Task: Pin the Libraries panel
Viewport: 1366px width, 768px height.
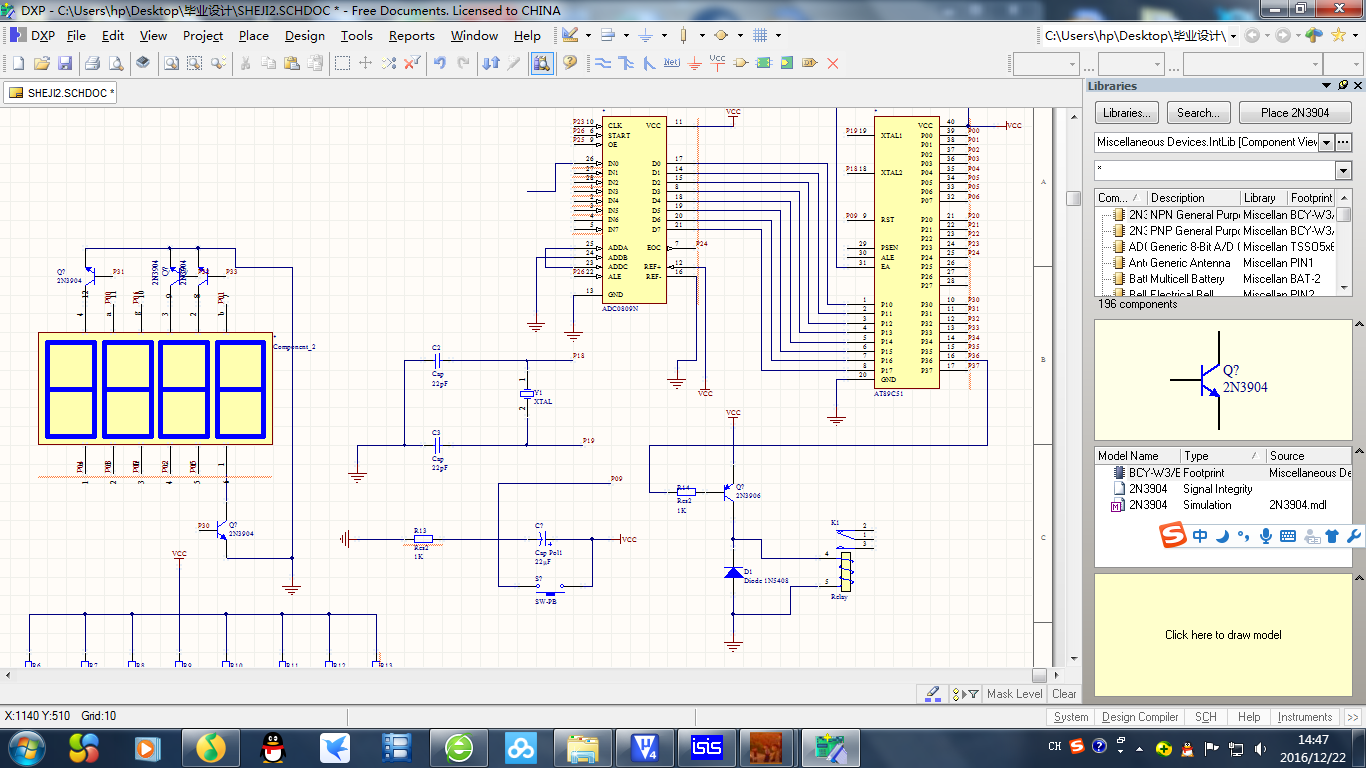Action: 1343,86
